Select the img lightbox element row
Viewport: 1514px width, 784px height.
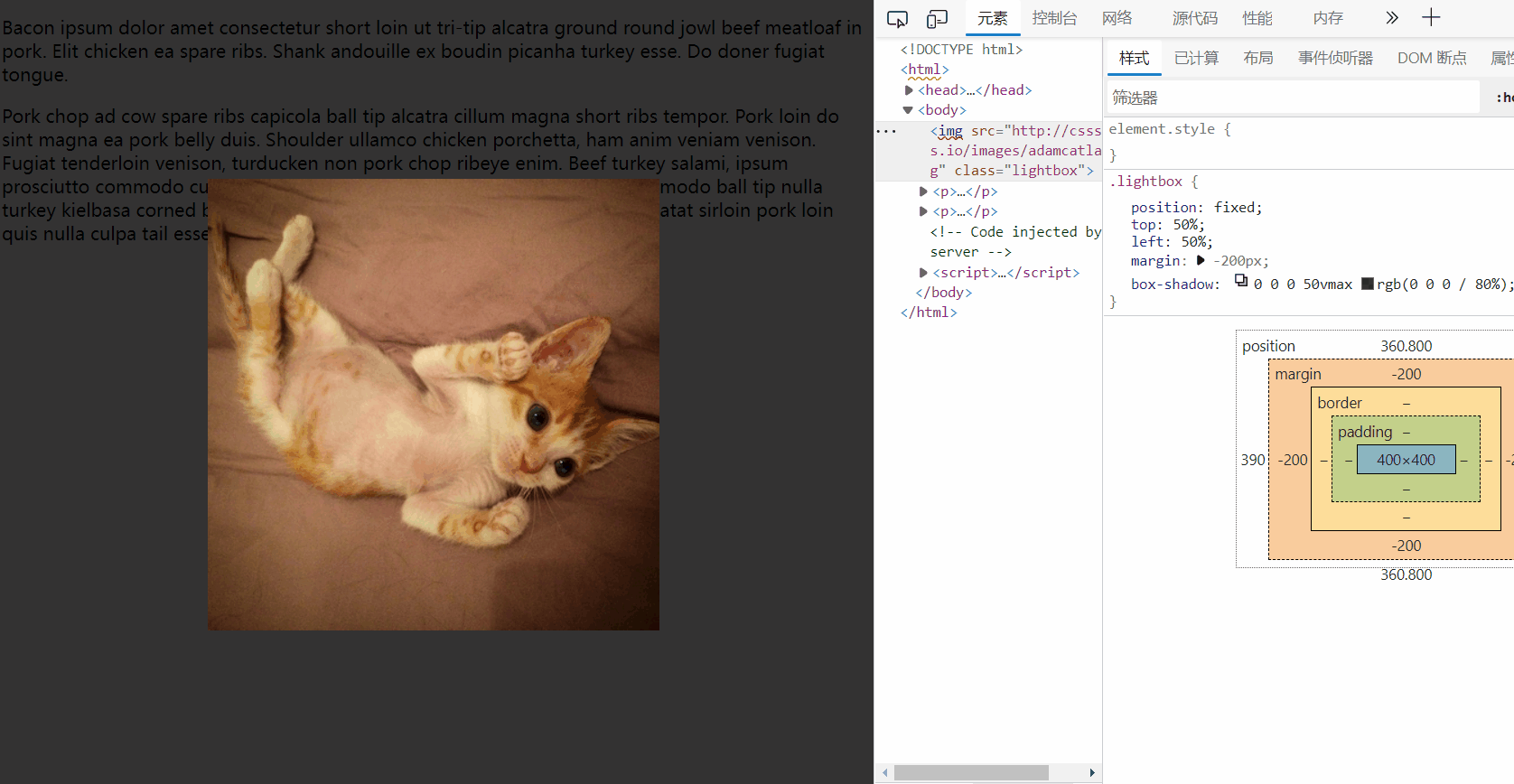pyautogui.click(x=988, y=151)
